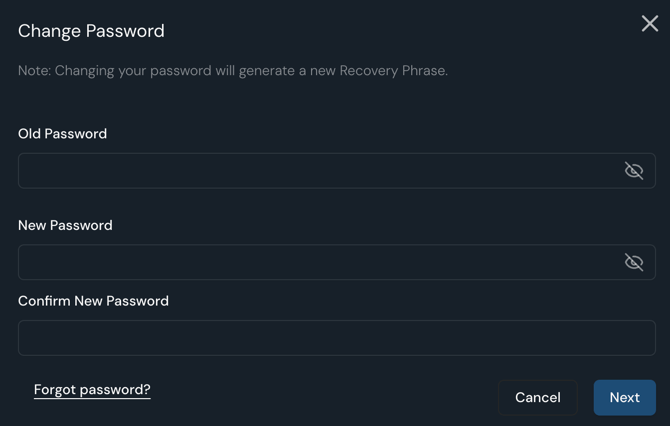
Task: Toggle New Password visibility eye
Action: [x=633, y=262]
